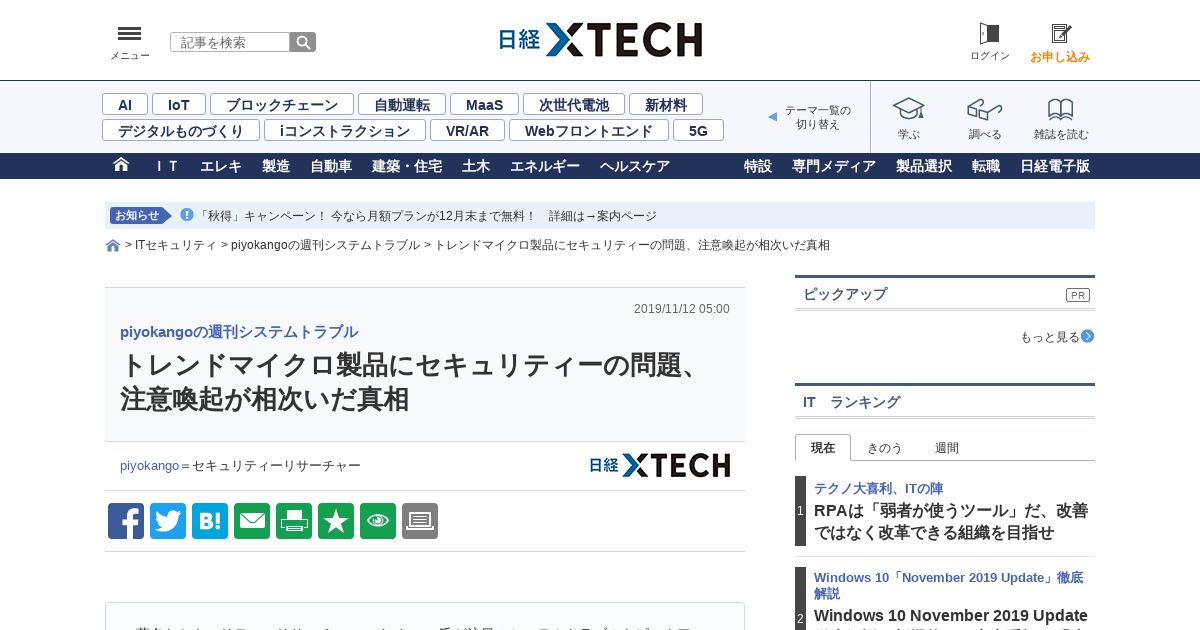Screen dimensions: 1200x630
Task: Select the 5G theme tag
Action: [x=698, y=130]
